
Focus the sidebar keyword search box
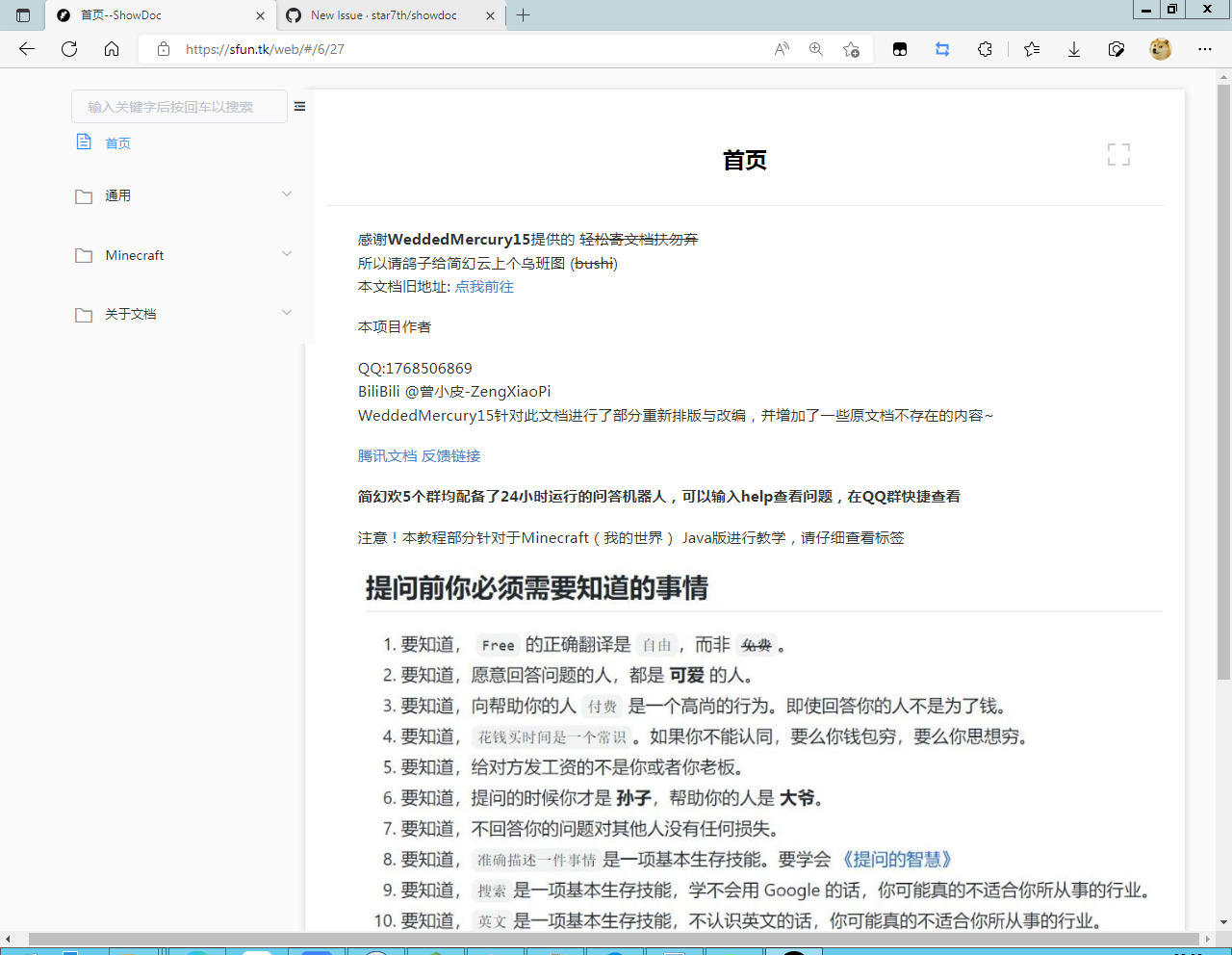(x=179, y=107)
